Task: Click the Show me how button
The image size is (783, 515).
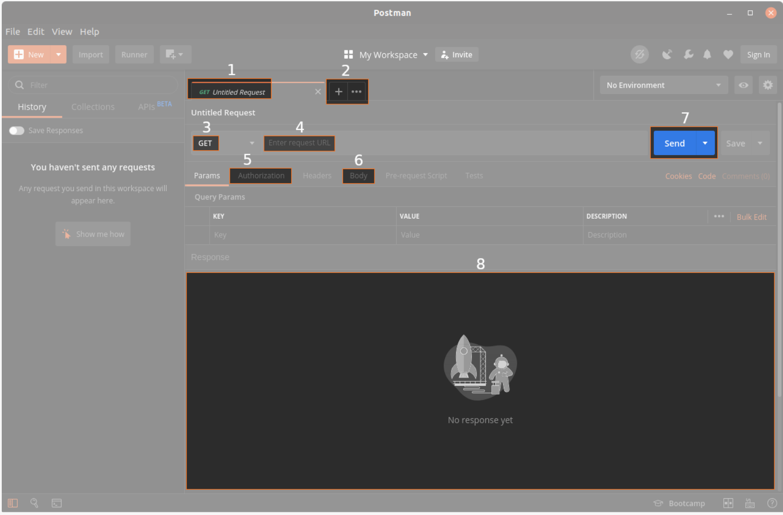Action: 93,234
